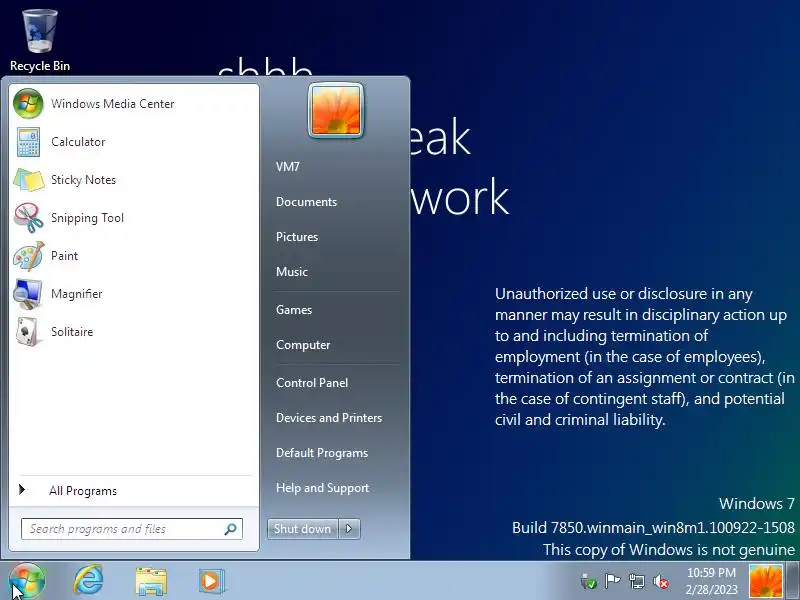Launch Windows Media Player from taskbar
Viewport: 800px width, 600px height.
point(210,581)
